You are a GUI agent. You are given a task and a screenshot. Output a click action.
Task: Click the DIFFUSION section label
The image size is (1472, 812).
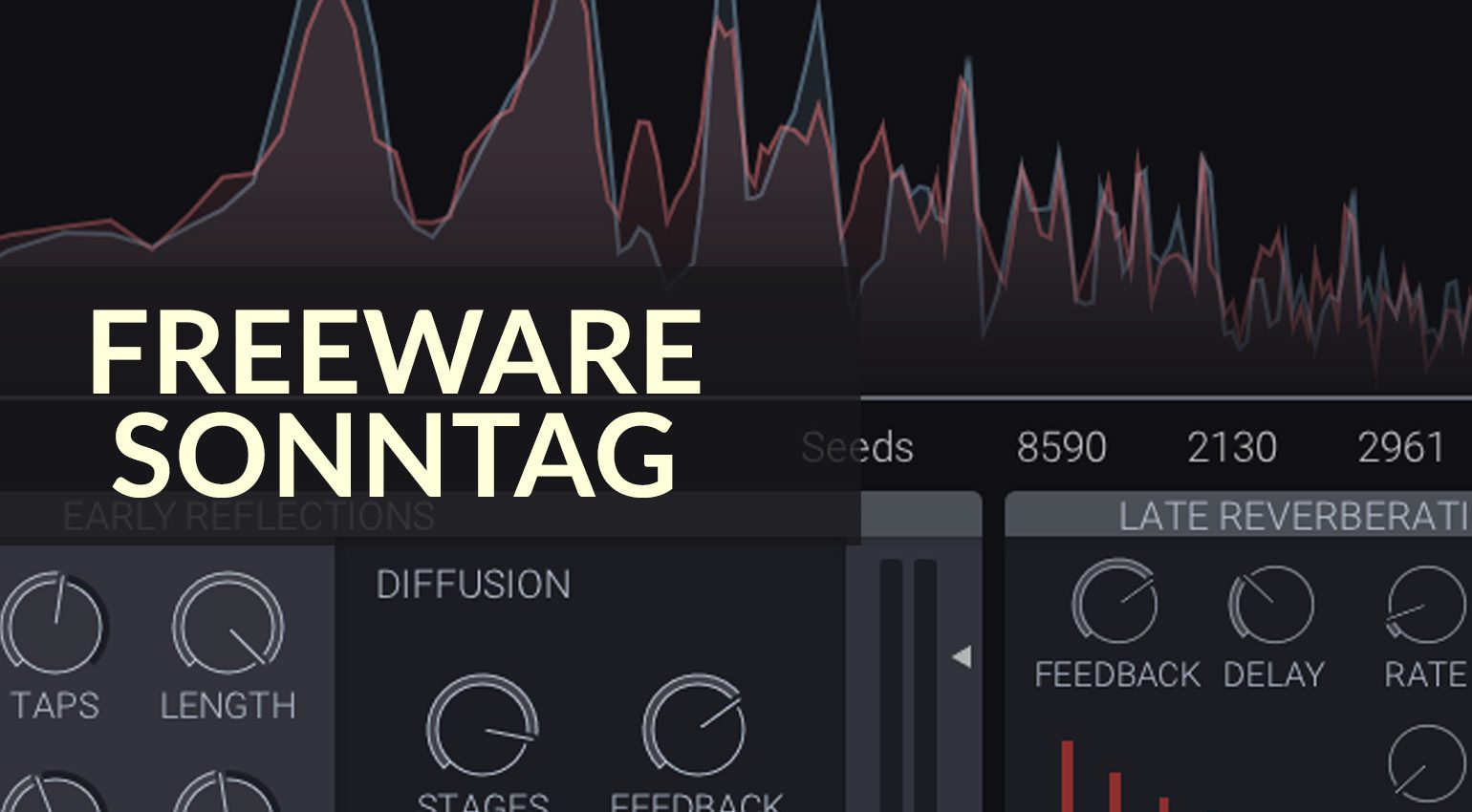pos(473,585)
